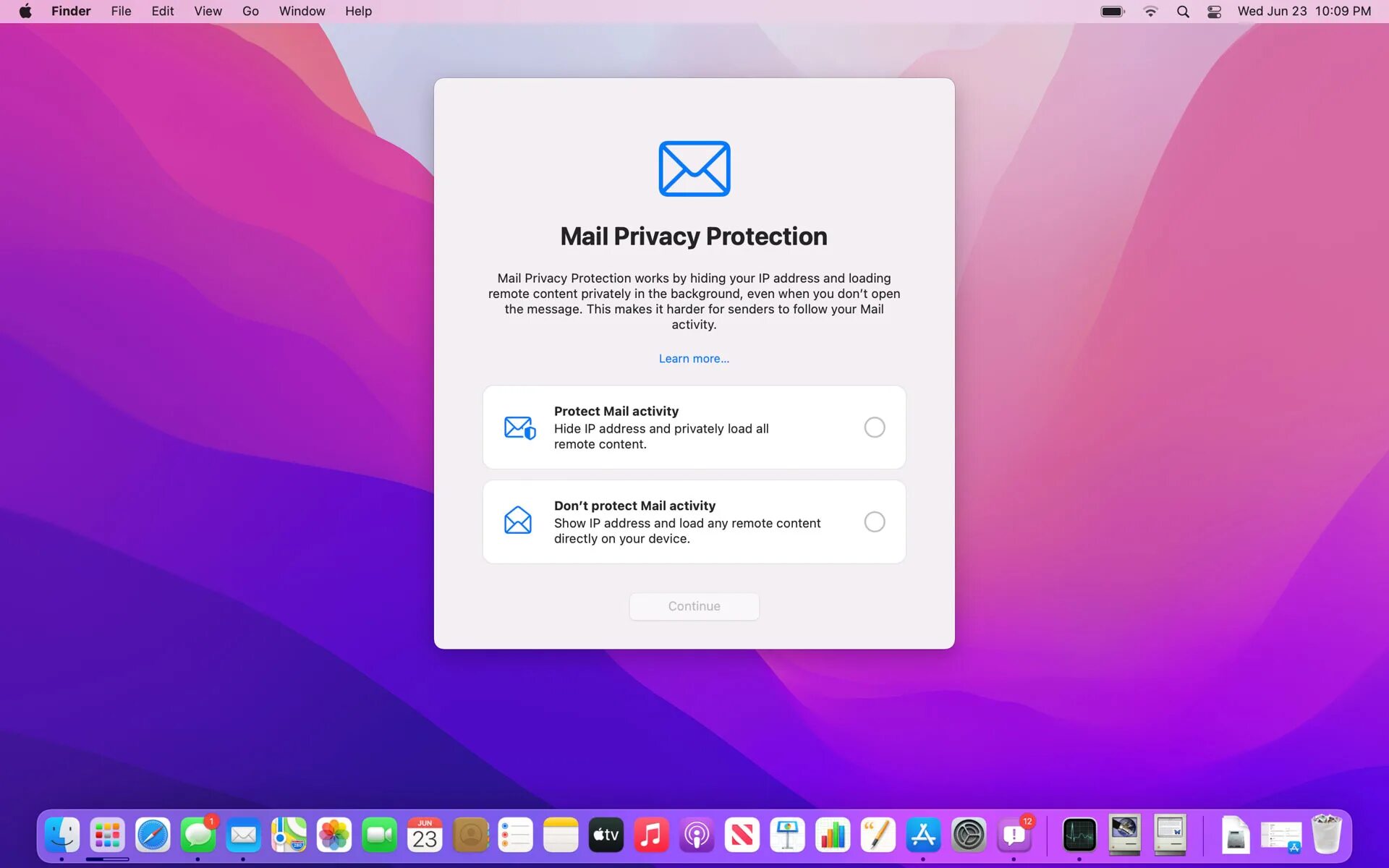The height and width of the screenshot is (868, 1389).
Task: Open the Photos app icon
Action: (x=334, y=835)
